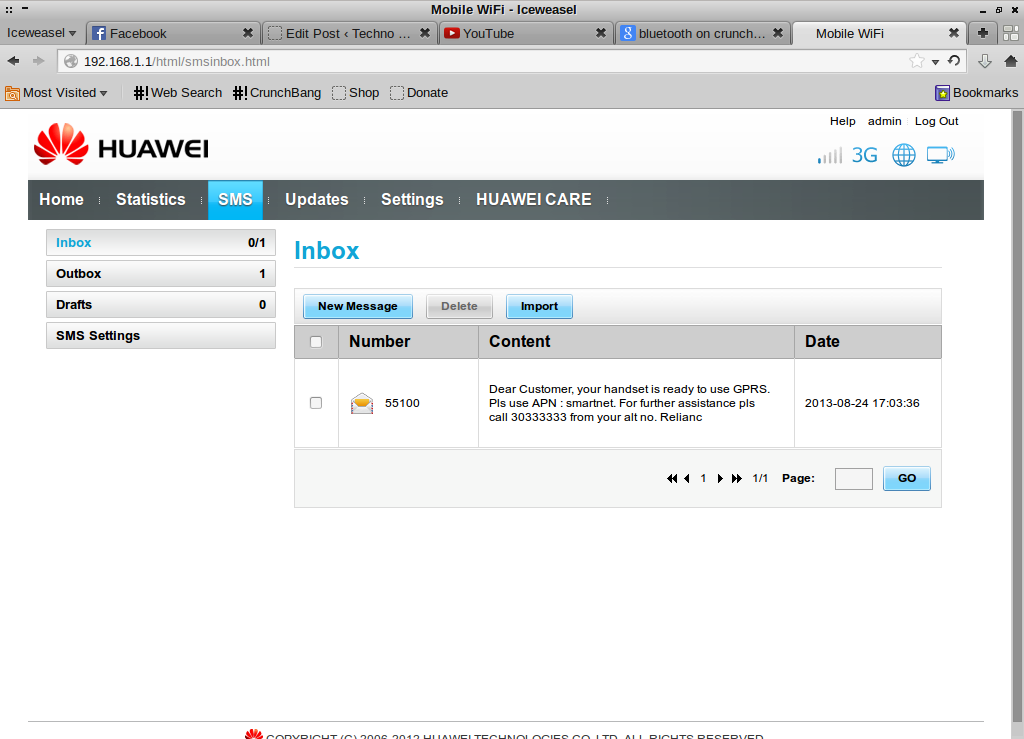This screenshot has height=739, width=1024.
Task: Tick the select-all checkbox in table header
Action: pos(316,342)
